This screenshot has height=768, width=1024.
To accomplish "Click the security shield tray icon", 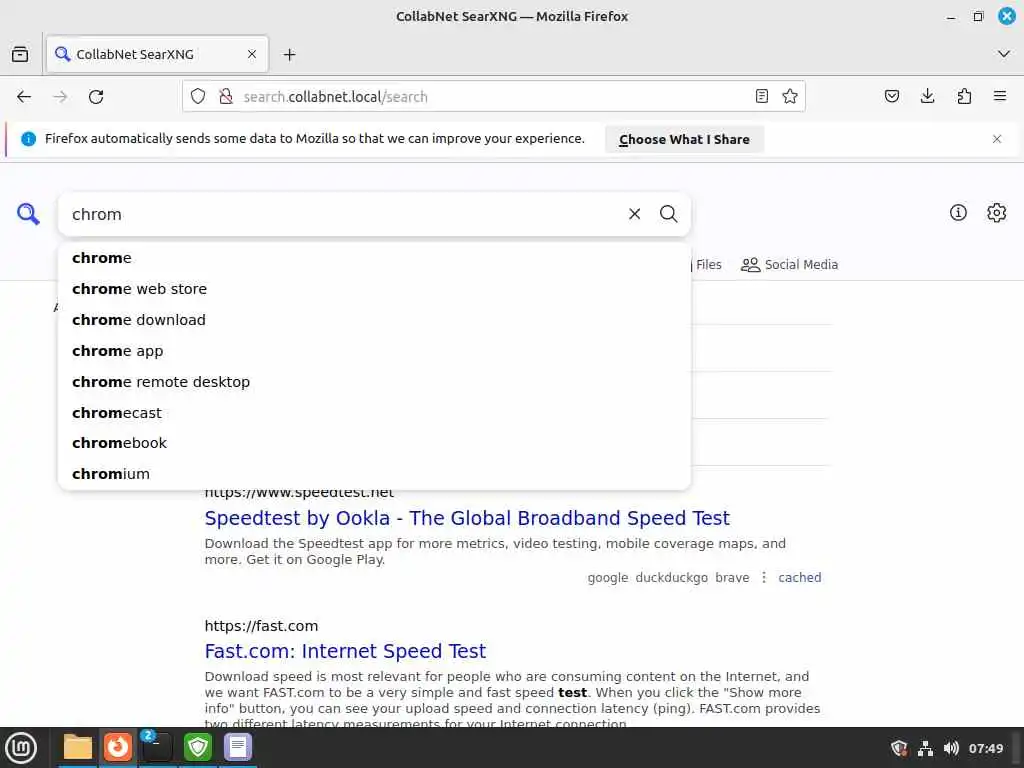I will pyautogui.click(x=899, y=748).
